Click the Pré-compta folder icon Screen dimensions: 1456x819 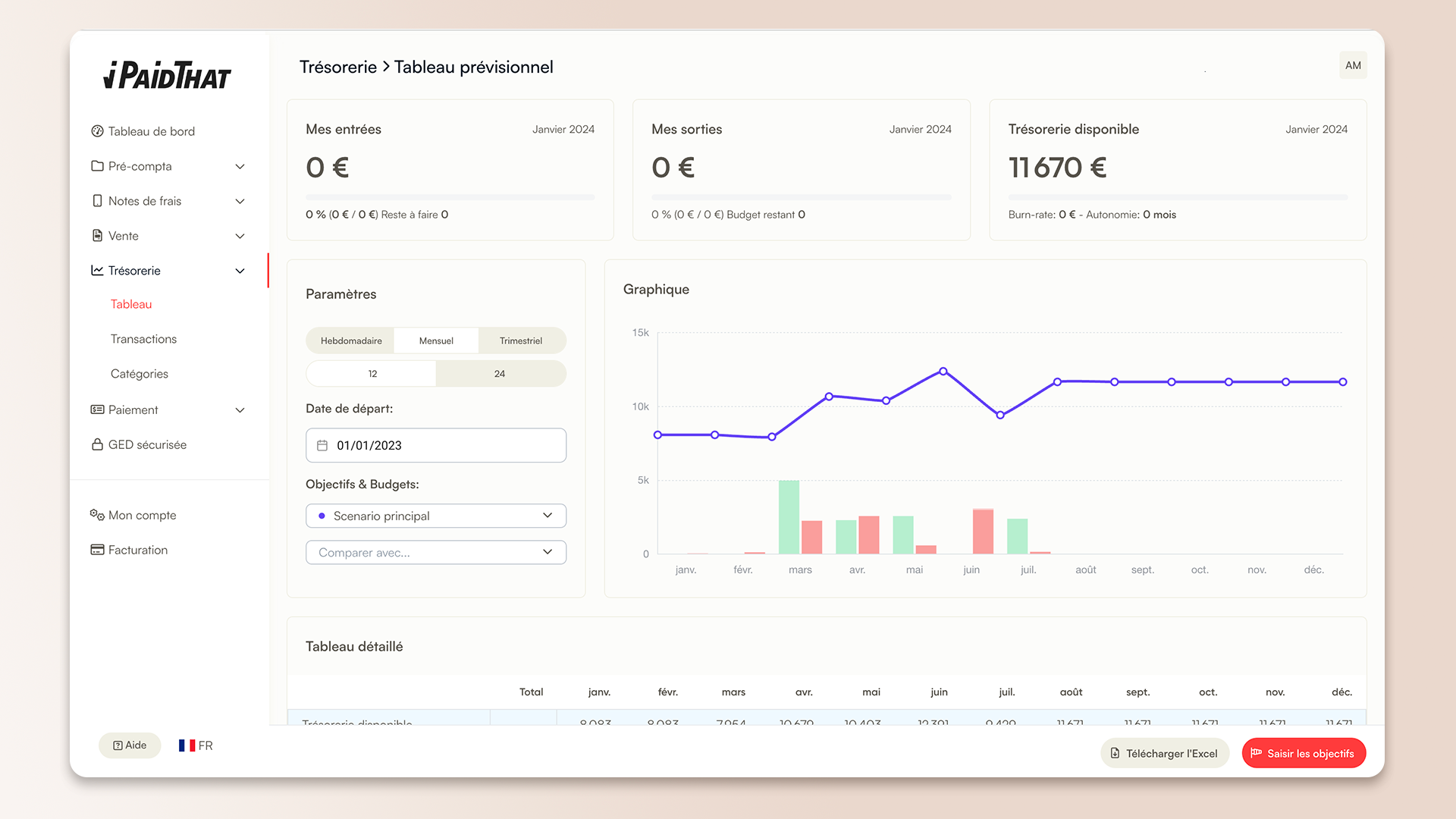tap(97, 166)
